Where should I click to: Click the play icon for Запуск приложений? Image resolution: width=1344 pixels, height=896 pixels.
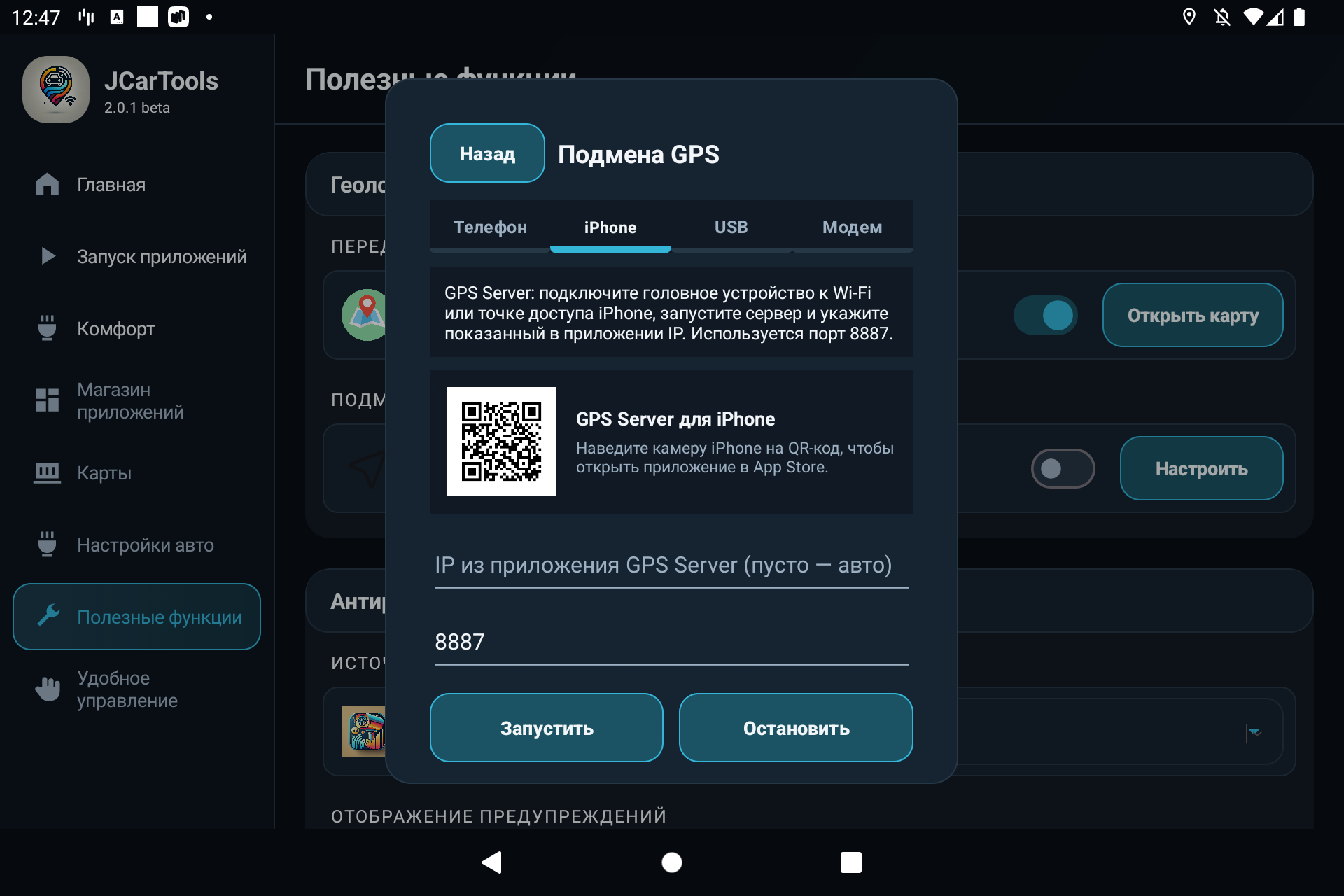point(48,256)
